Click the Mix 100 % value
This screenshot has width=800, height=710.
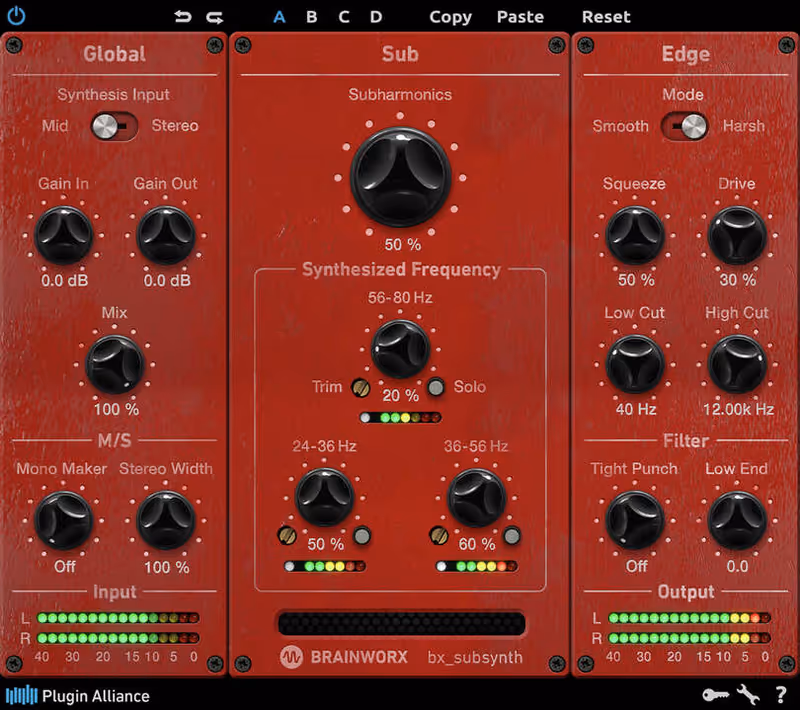pyautogui.click(x=116, y=409)
